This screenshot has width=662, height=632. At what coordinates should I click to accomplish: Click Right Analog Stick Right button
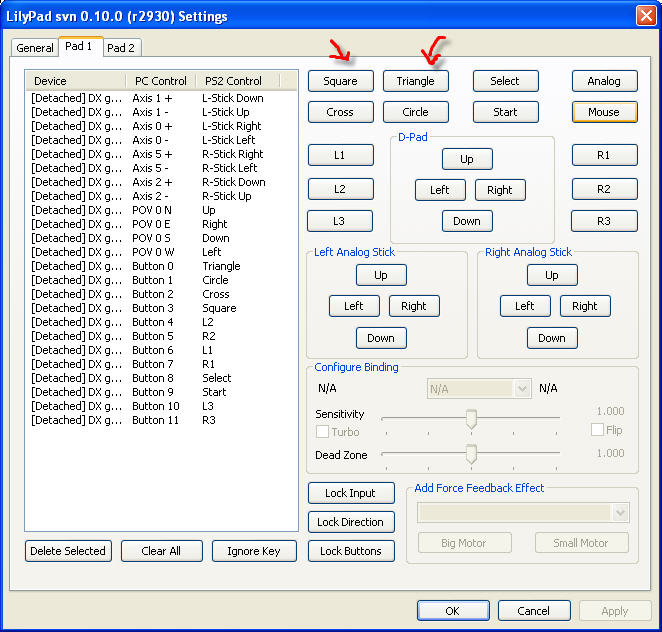click(585, 306)
